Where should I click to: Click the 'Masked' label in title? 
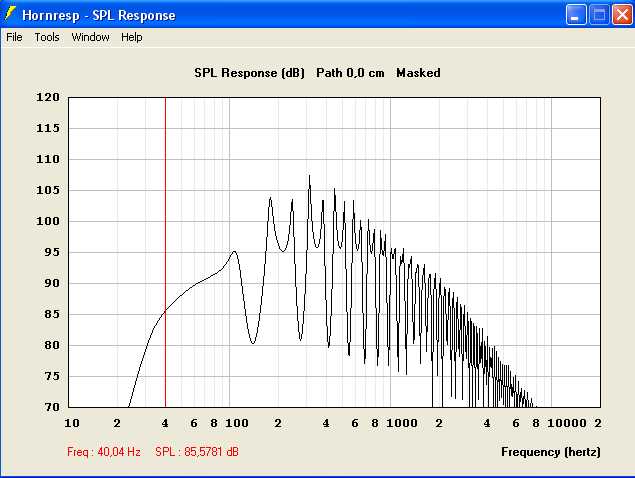coord(418,73)
